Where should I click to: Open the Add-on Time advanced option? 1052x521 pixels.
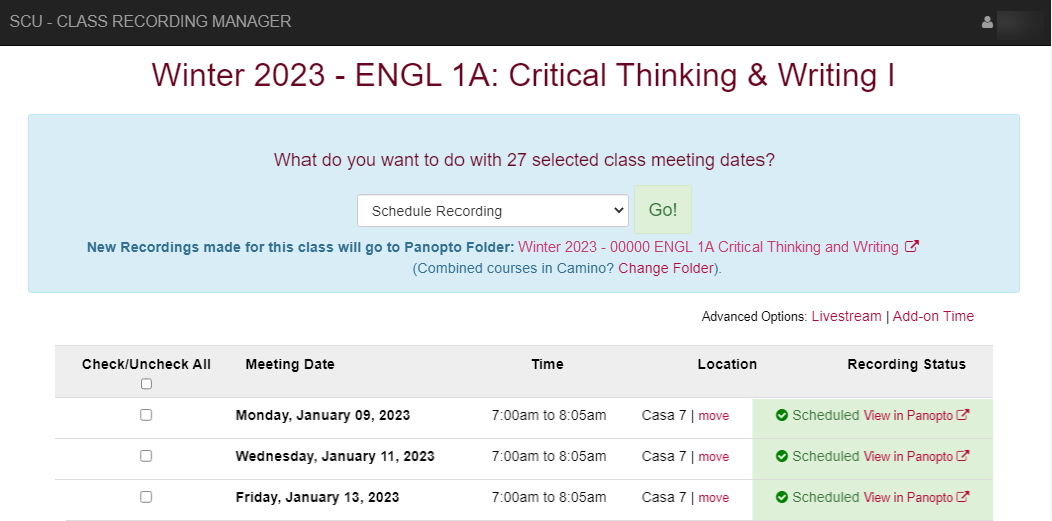(x=933, y=316)
